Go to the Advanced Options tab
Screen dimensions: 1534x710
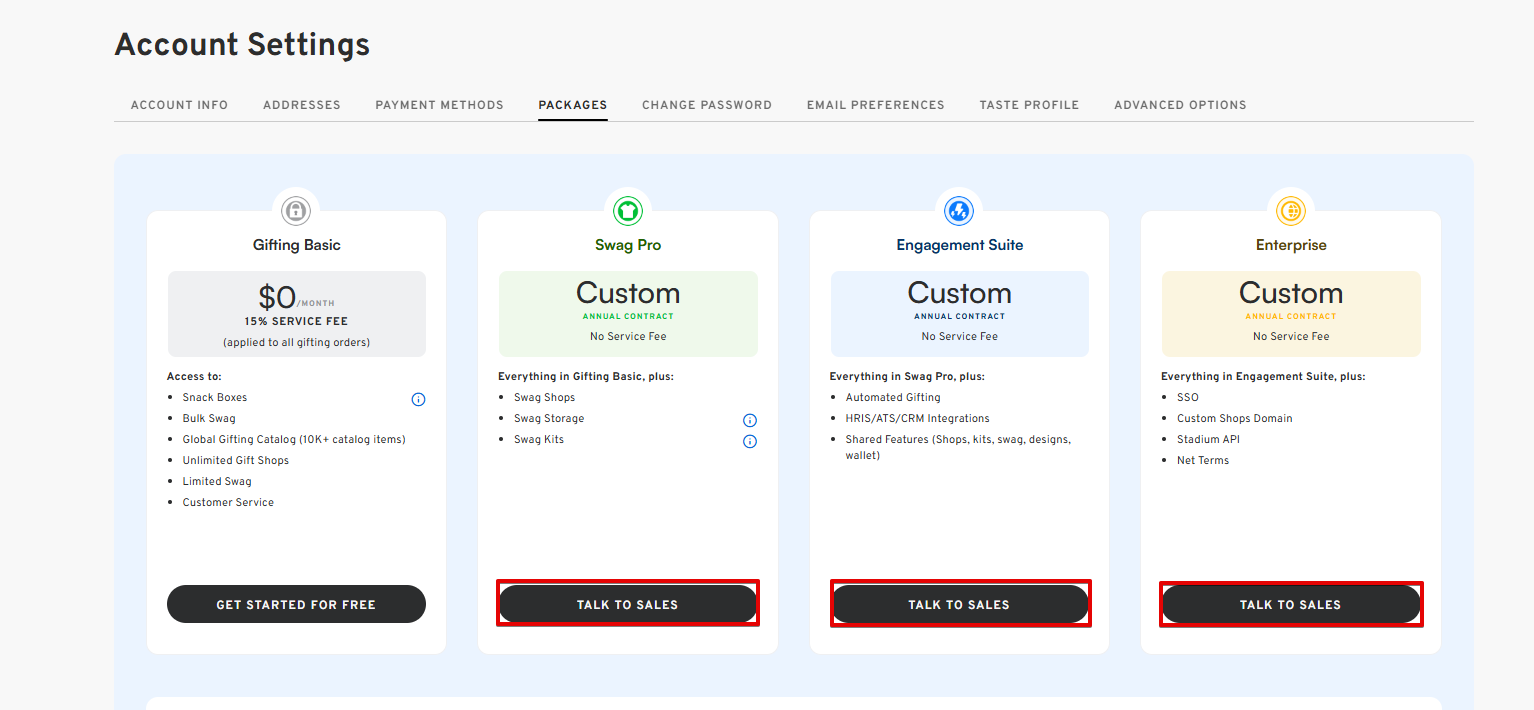(1180, 105)
